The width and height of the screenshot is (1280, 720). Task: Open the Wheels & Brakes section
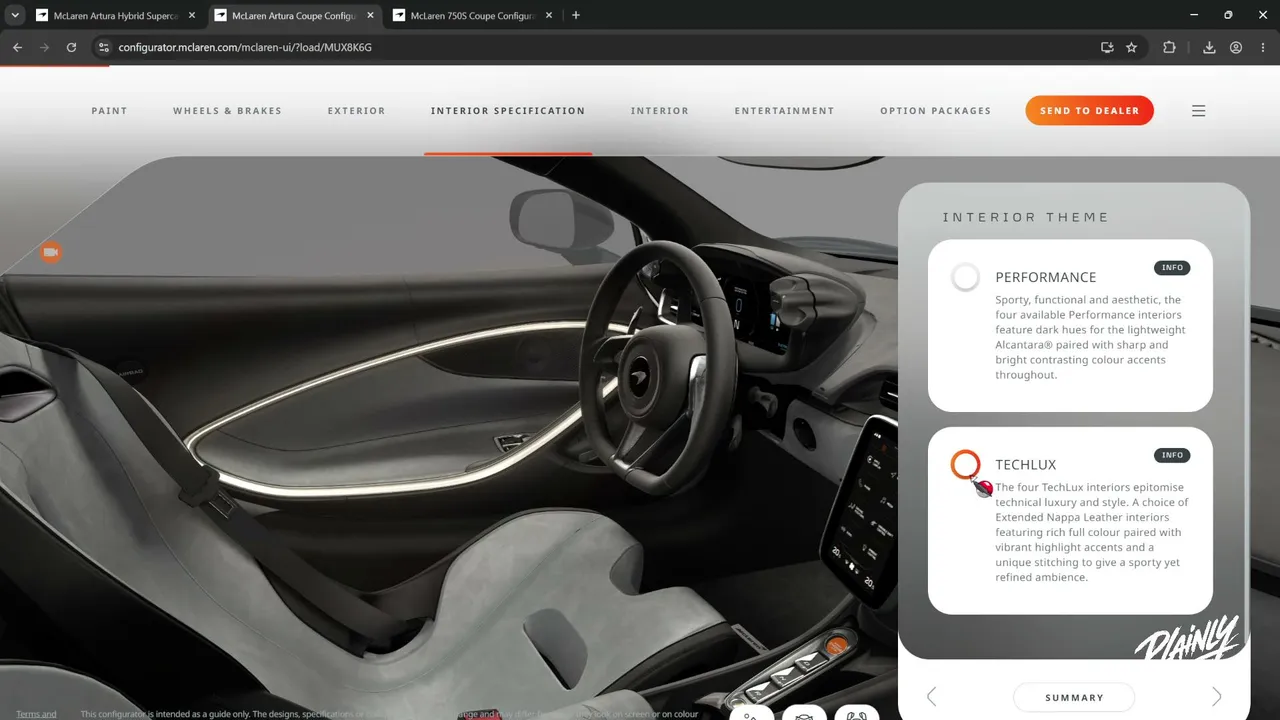pos(227,111)
